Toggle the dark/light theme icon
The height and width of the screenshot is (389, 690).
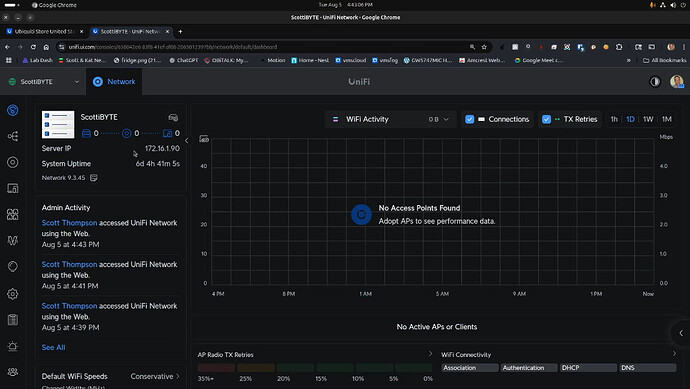[x=655, y=82]
